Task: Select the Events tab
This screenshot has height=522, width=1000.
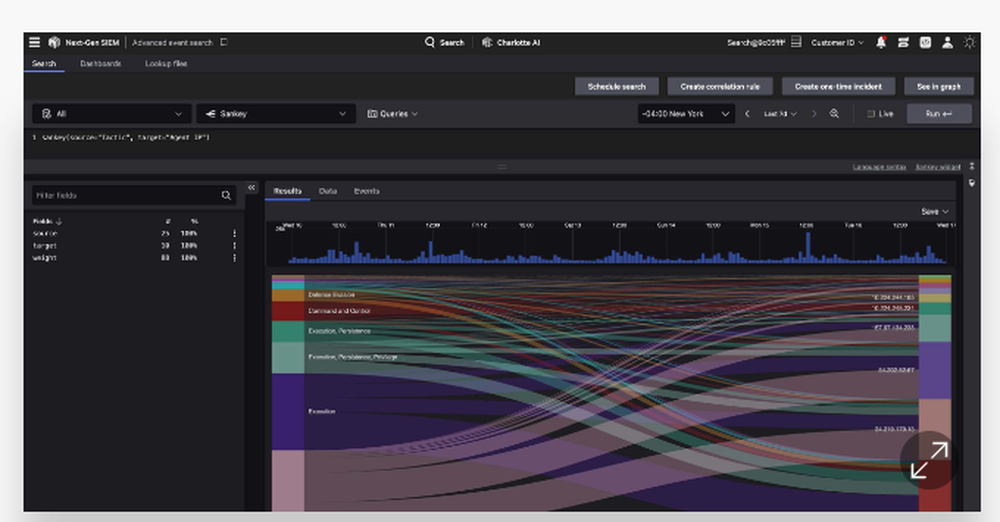Action: pyautogui.click(x=367, y=191)
